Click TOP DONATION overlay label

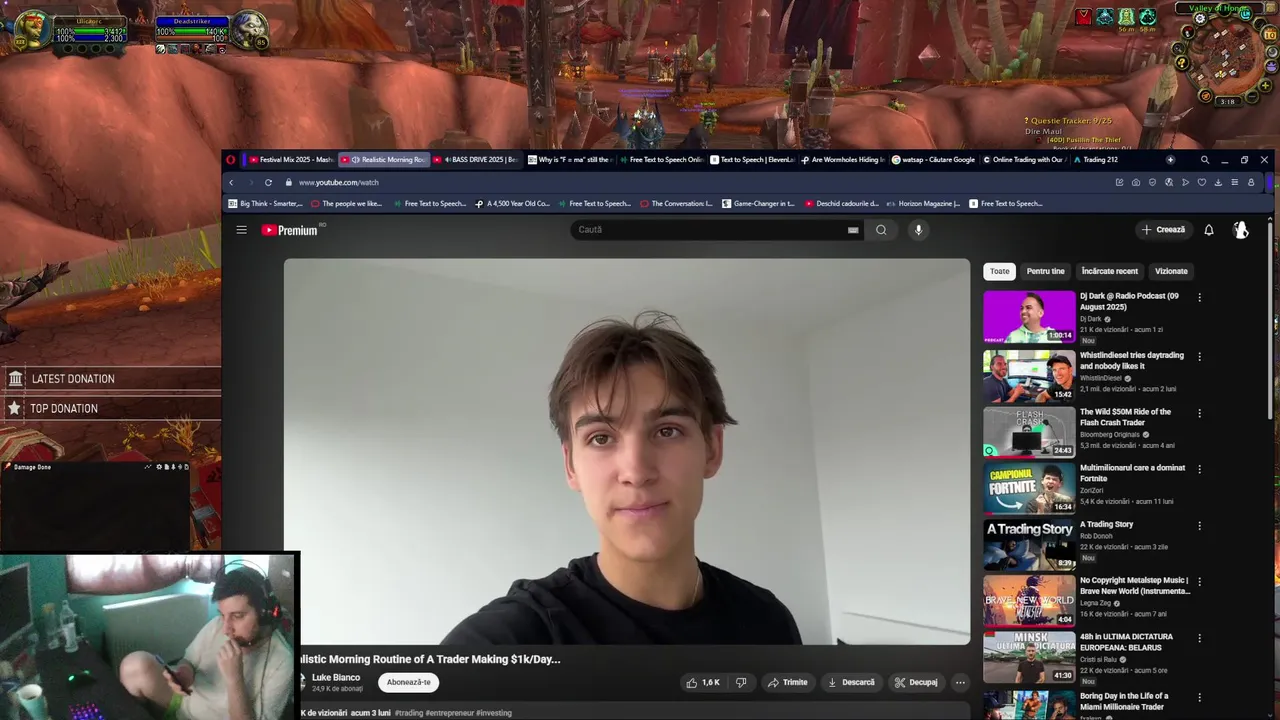tap(64, 409)
